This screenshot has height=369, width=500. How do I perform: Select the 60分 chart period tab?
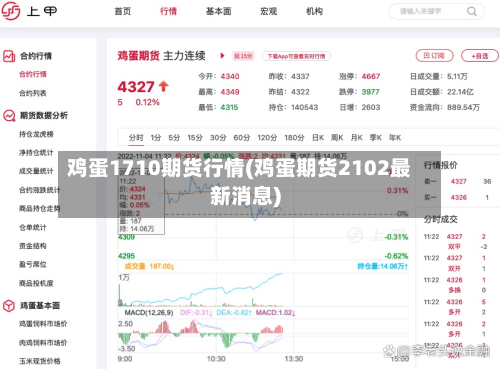(242, 138)
